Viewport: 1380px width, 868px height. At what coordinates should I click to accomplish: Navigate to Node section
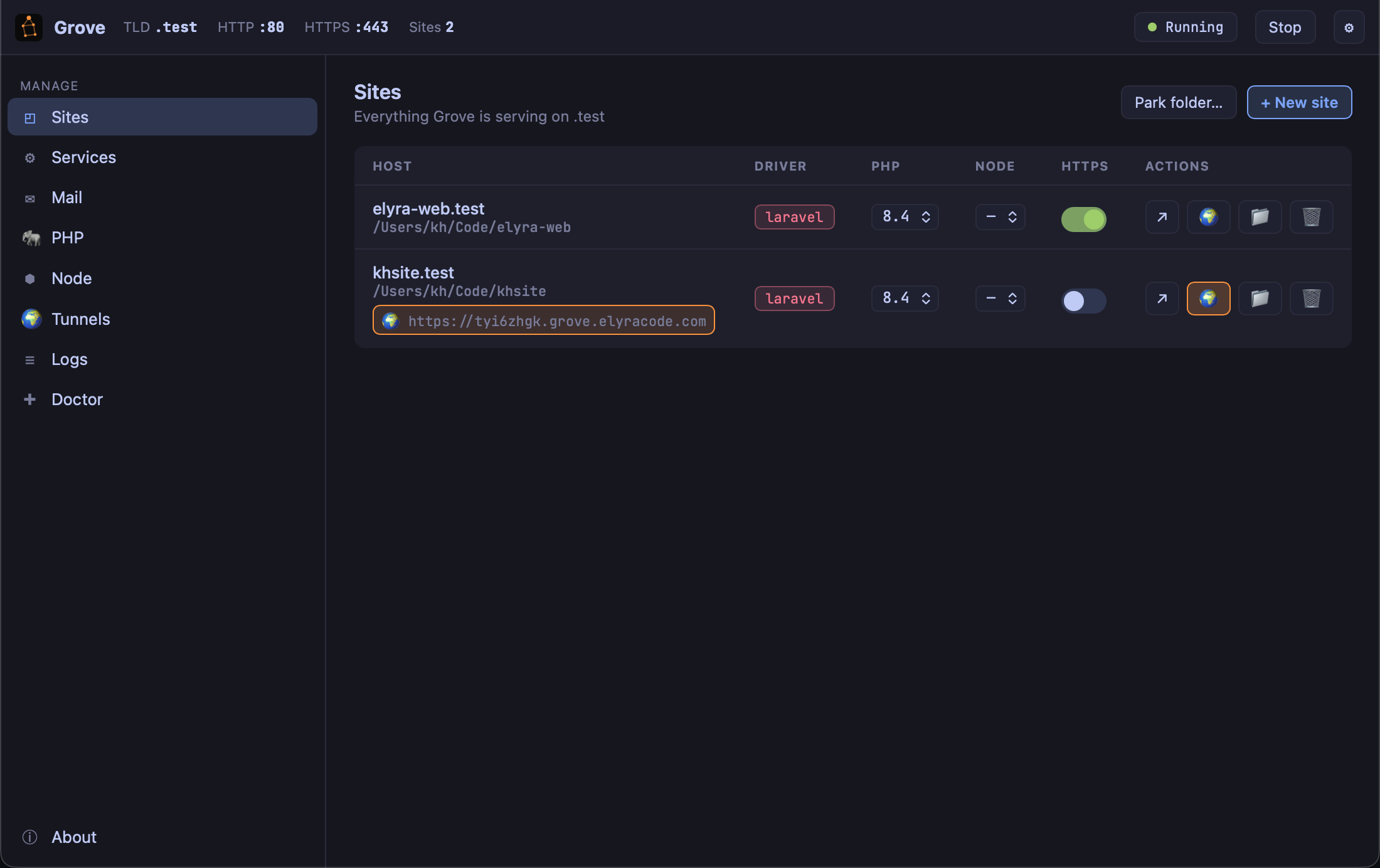point(162,278)
